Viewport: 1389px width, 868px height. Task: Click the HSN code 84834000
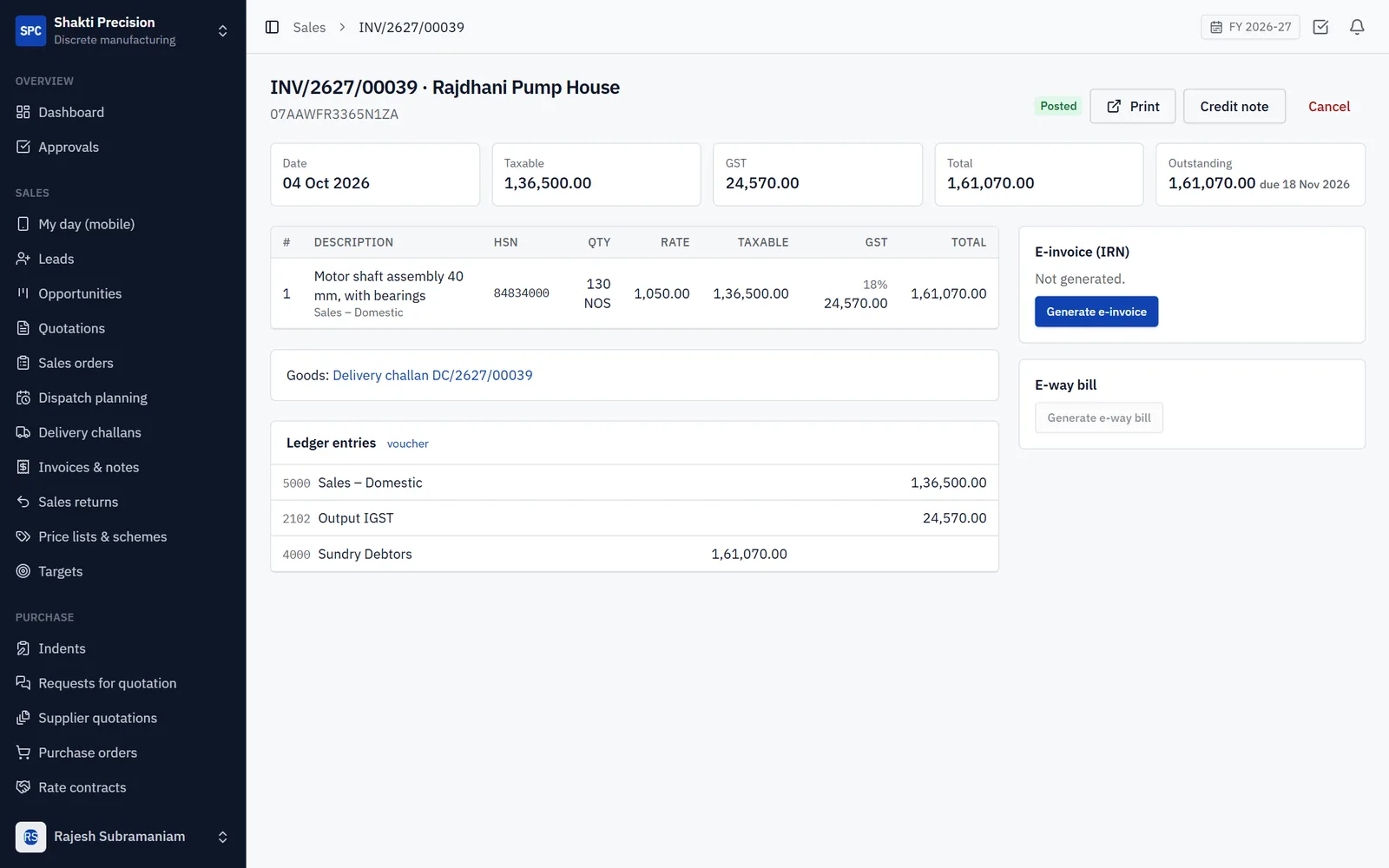521,293
